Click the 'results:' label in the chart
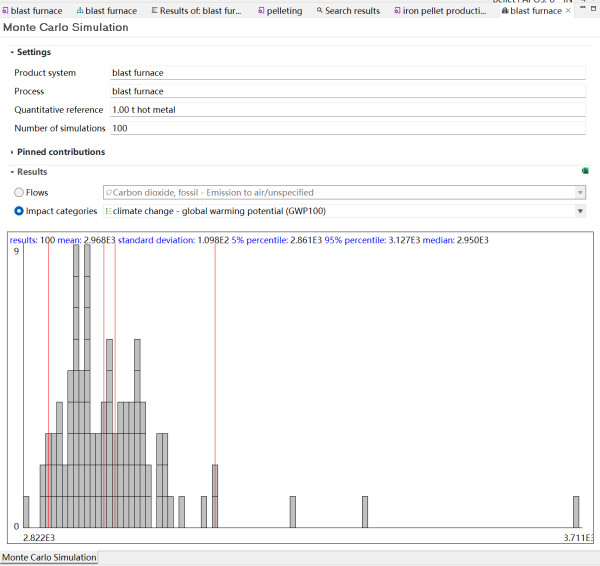 tap(23, 240)
